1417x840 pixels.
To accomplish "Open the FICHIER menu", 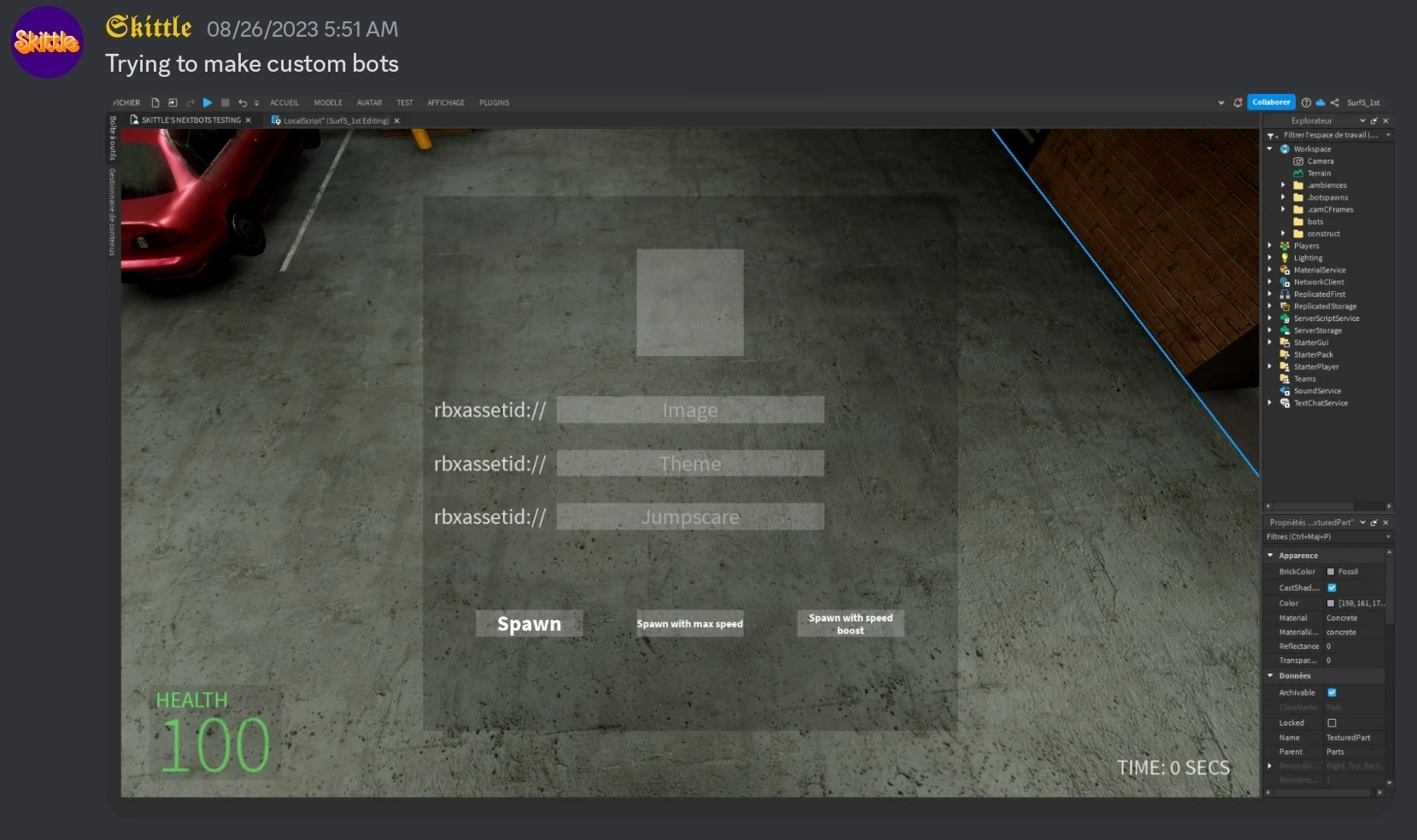I will point(126,102).
